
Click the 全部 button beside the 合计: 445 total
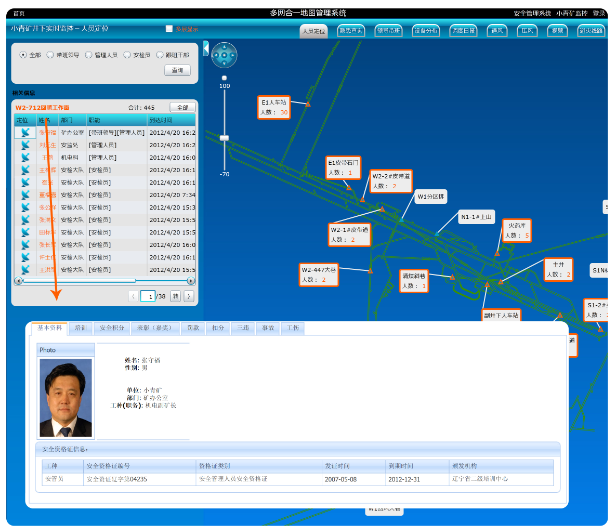coord(183,107)
